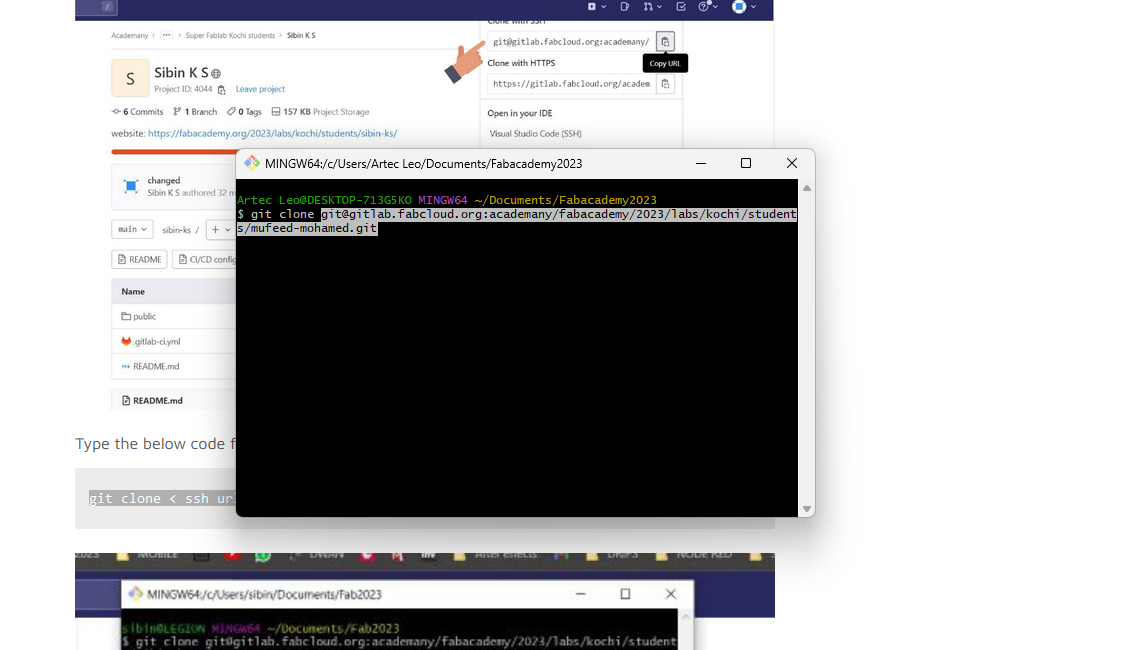This screenshot has width=1133, height=650.
Task: Click the highlighted mufeed-mohamed.git text
Action: click(314, 228)
